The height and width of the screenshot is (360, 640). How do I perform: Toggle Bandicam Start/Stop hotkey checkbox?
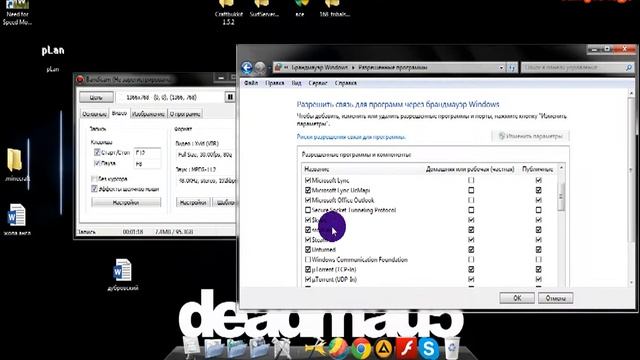(x=97, y=152)
